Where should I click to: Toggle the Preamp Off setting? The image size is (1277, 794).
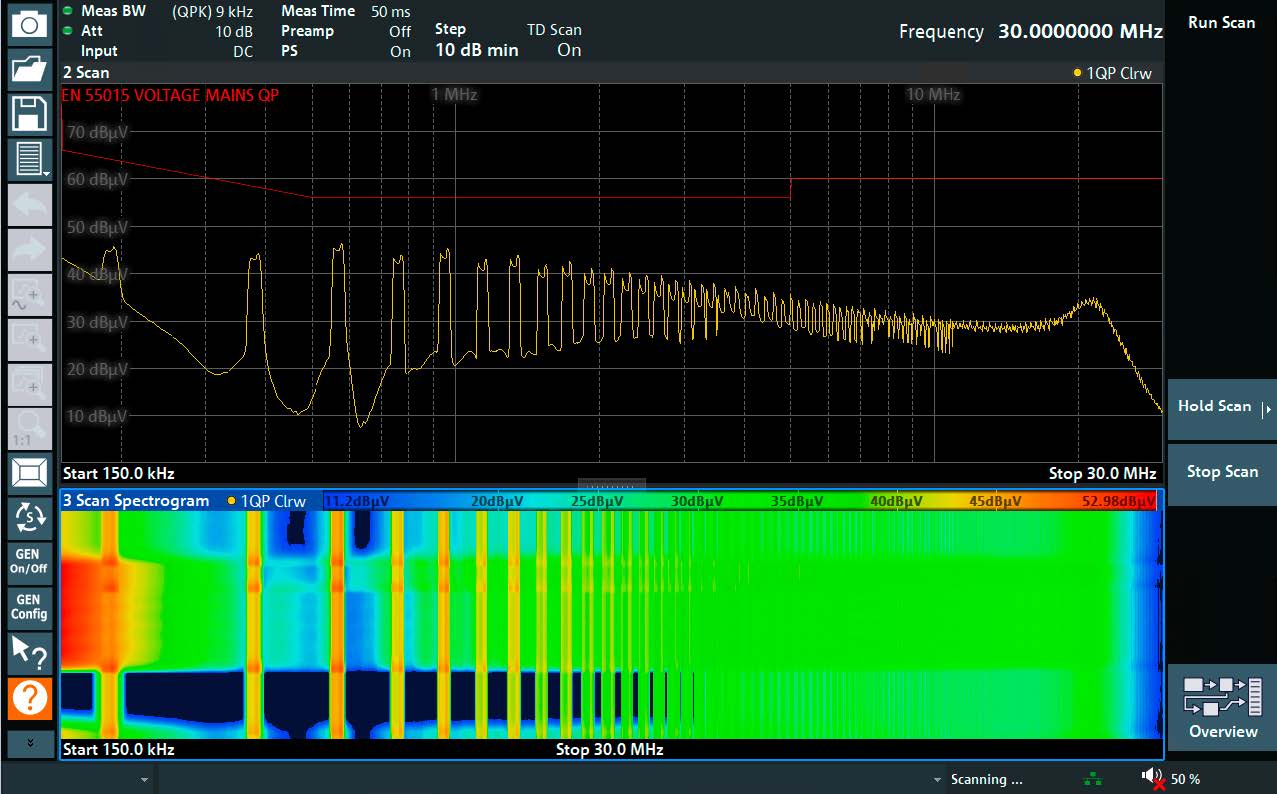pos(400,31)
